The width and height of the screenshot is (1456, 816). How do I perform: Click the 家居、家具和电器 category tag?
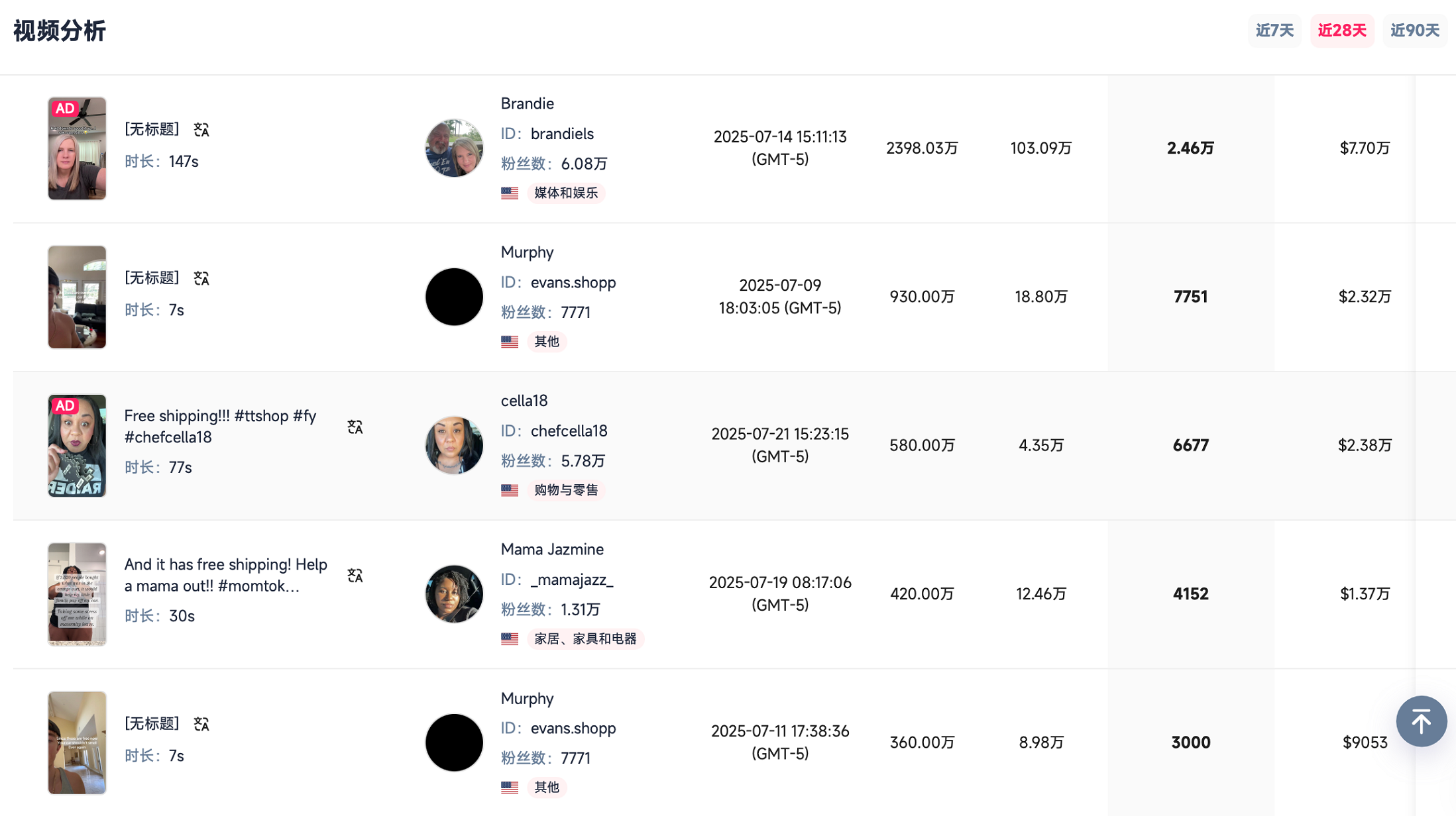(x=585, y=638)
